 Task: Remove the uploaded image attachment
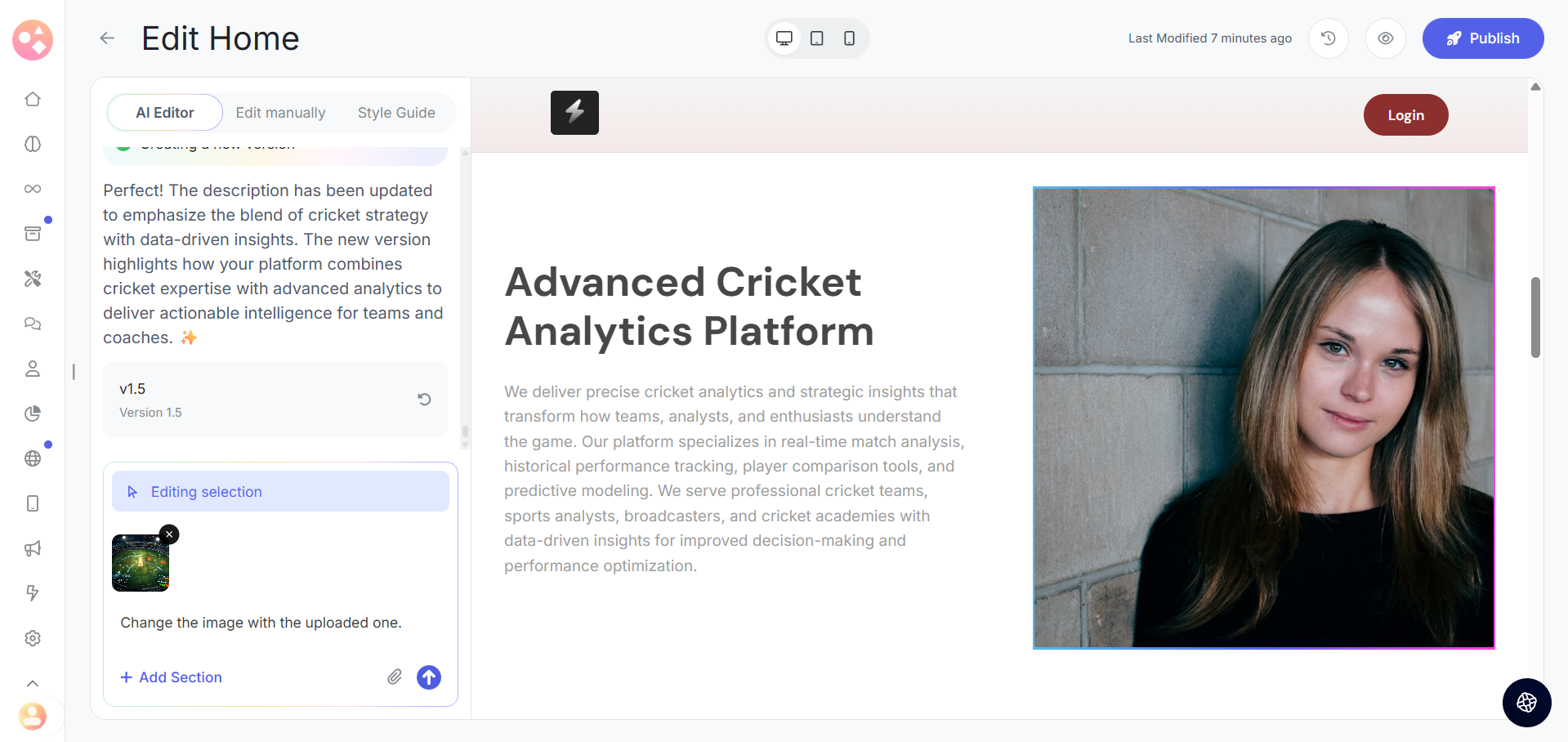[x=169, y=534]
